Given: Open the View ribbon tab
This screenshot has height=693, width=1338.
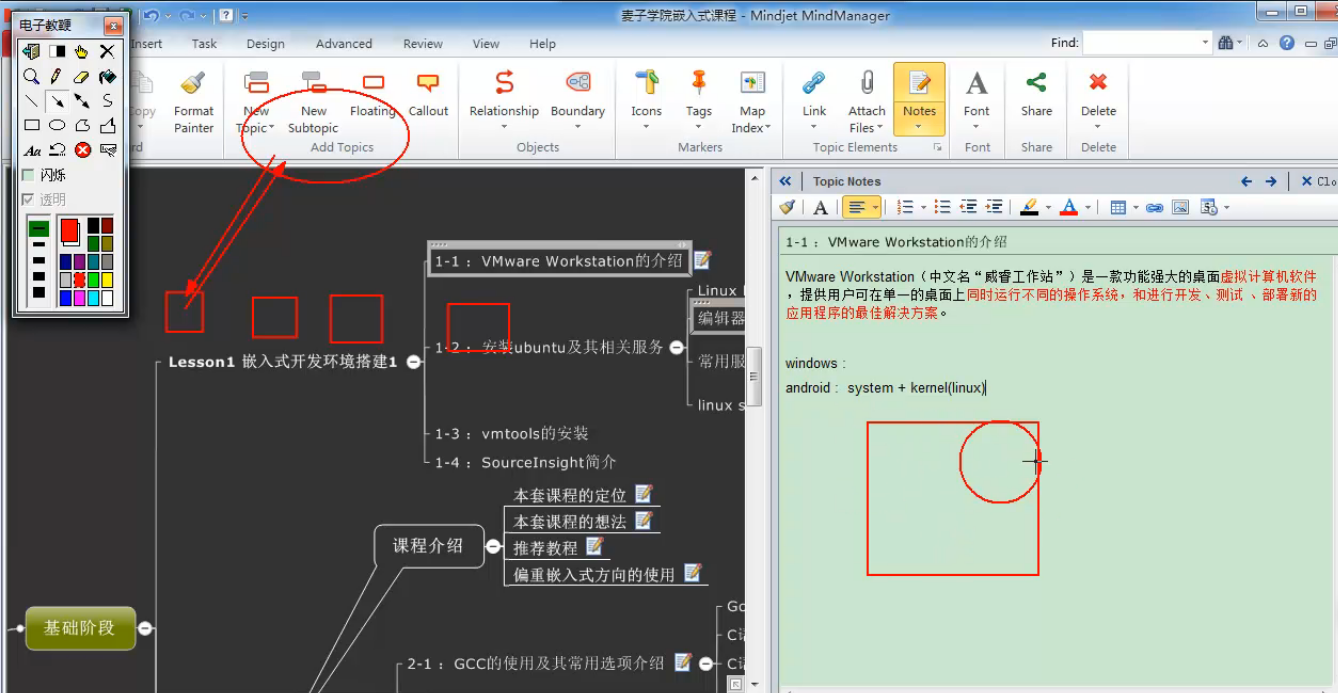Looking at the screenshot, I should coord(486,43).
